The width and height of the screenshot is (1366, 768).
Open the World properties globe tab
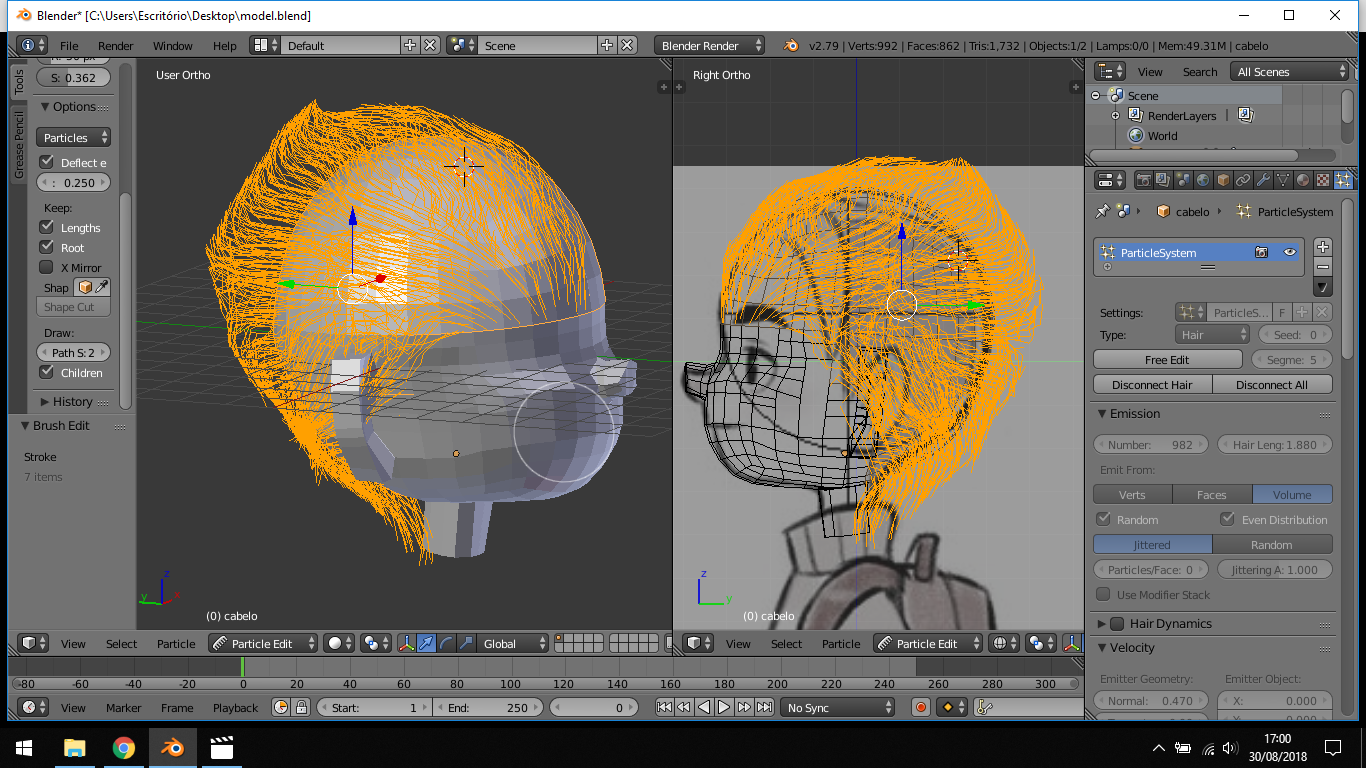[1202, 180]
